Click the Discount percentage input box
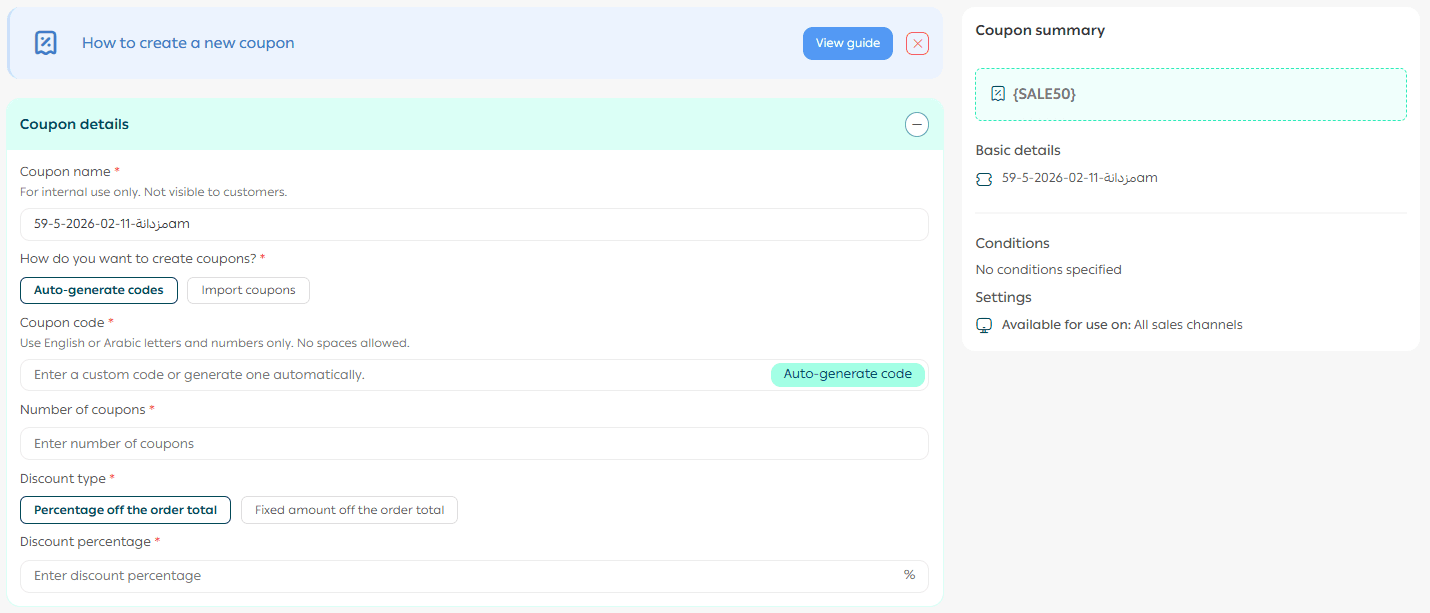 [x=460, y=576]
